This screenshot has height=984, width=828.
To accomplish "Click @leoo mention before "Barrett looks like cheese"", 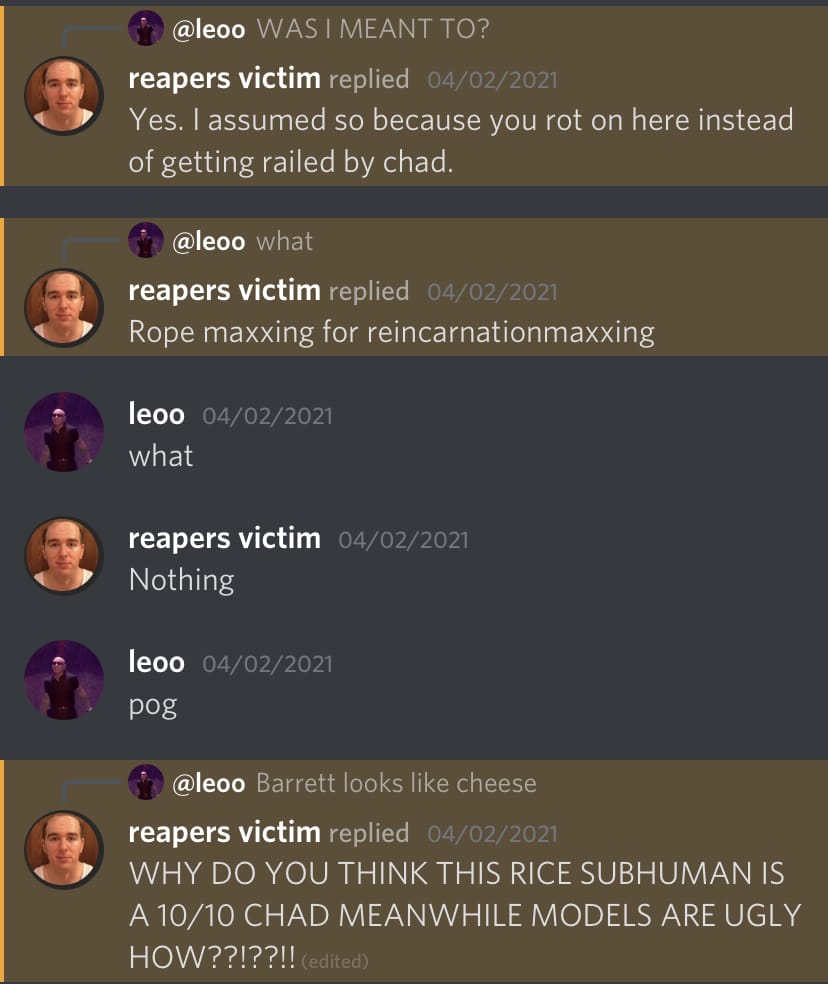I will tap(208, 783).
